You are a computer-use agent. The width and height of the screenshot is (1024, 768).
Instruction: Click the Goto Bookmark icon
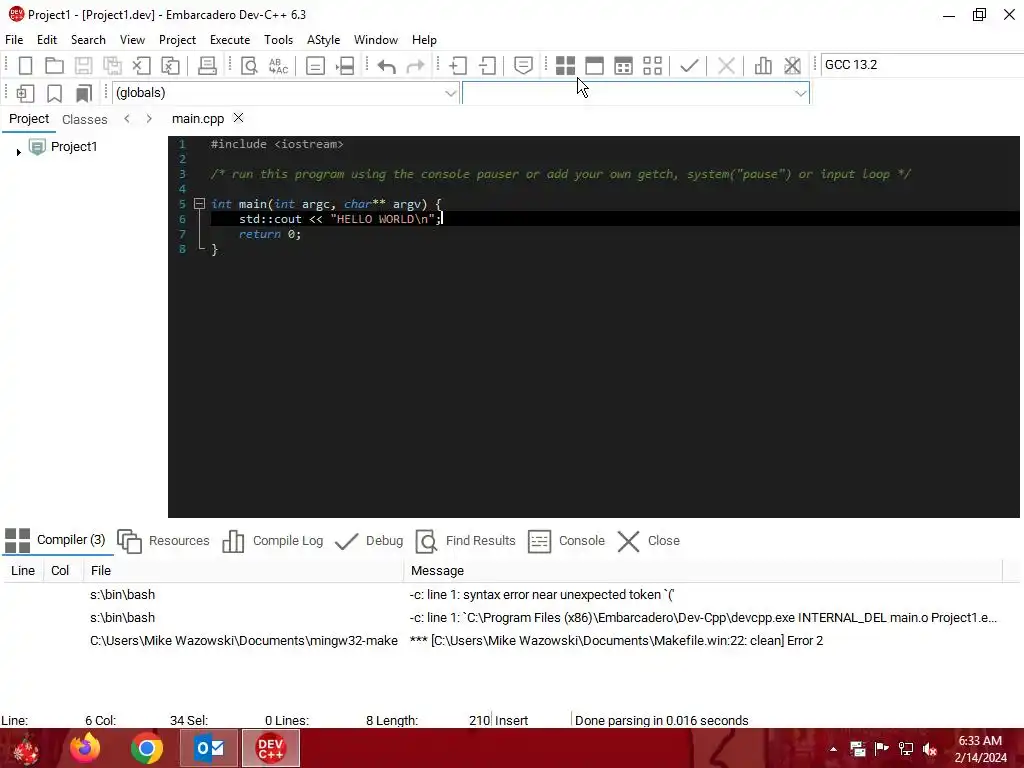coord(84,93)
